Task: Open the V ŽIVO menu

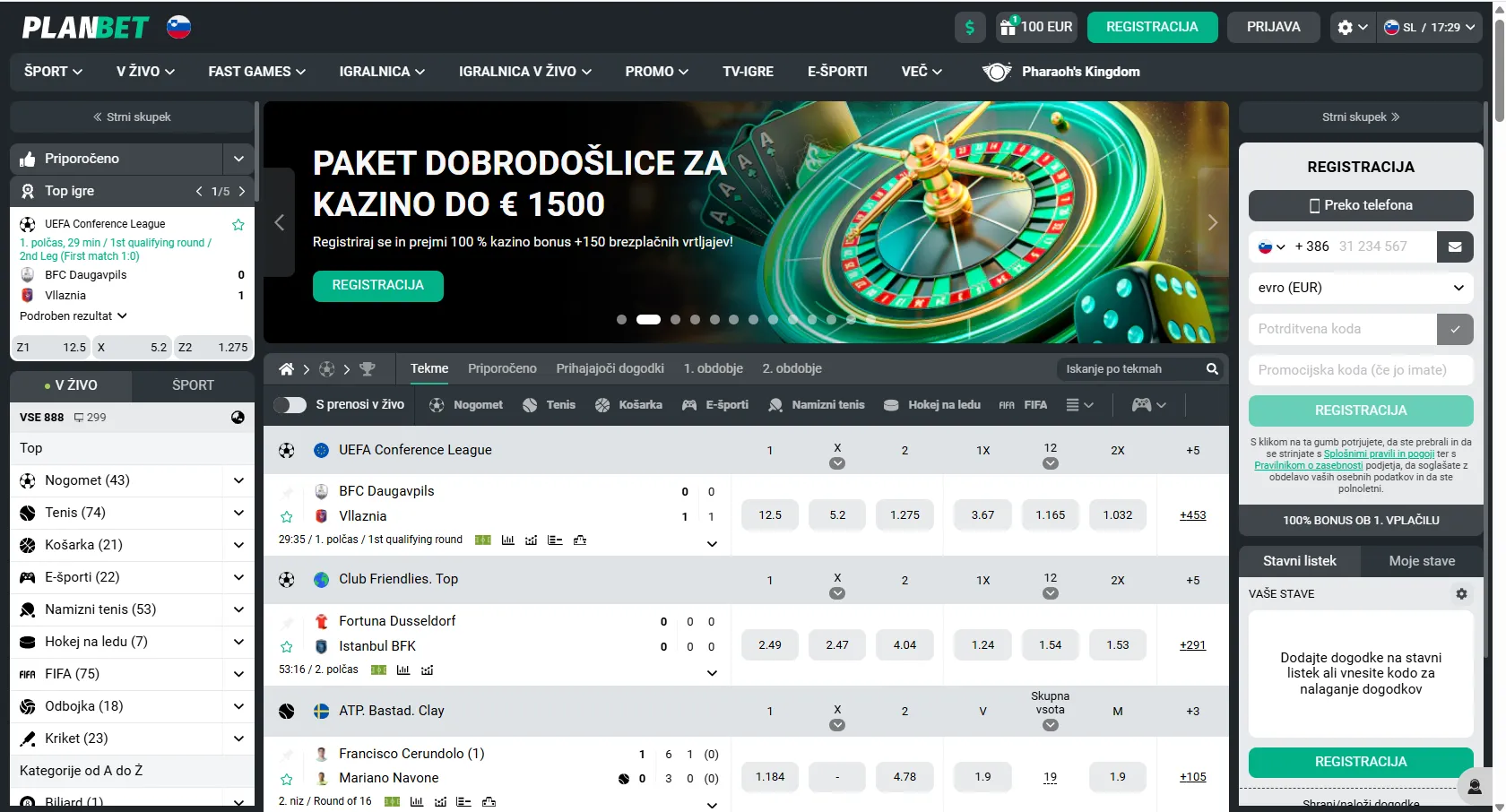Action: point(145,72)
